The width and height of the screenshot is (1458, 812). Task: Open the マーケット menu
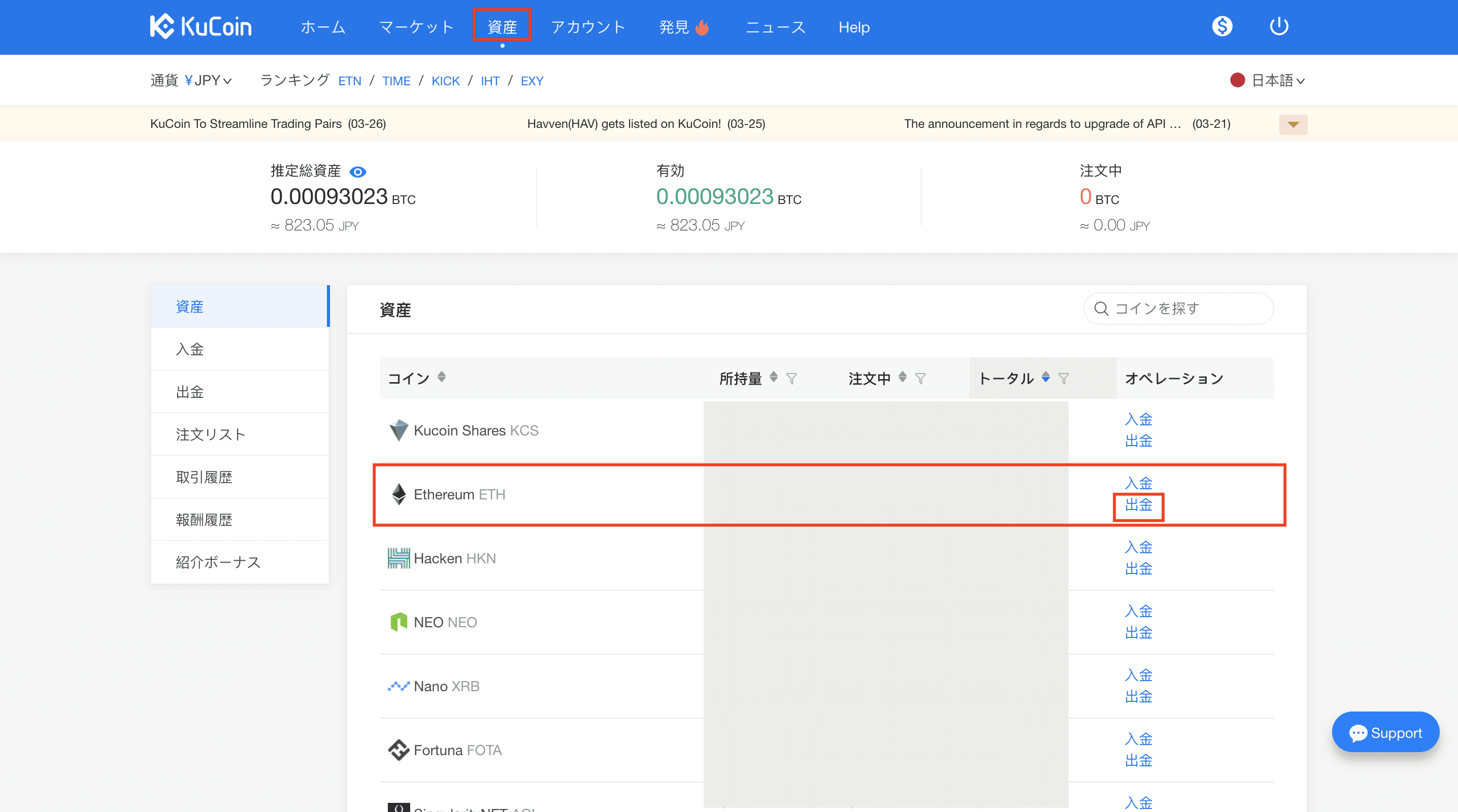416,27
